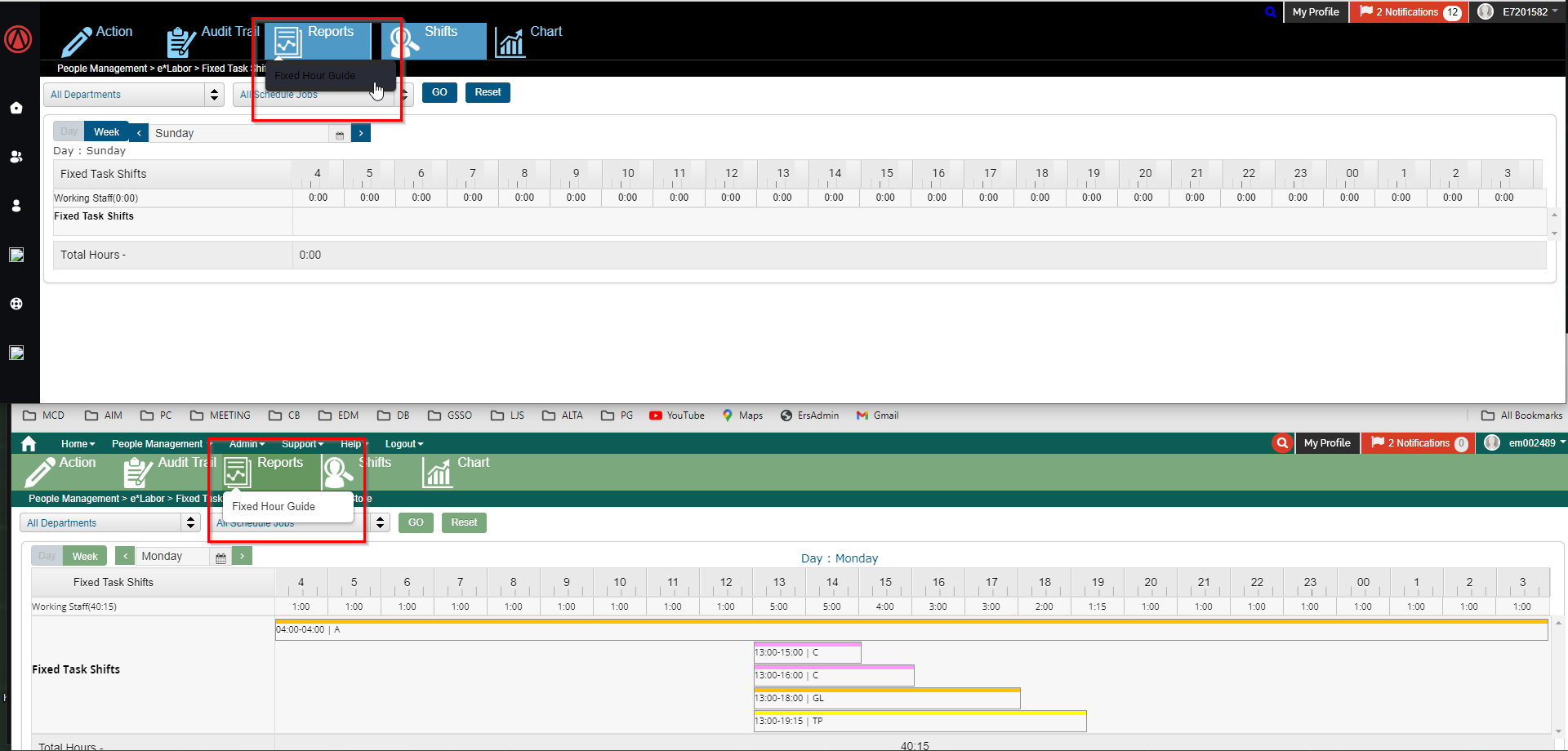Open calendar picker beside Sunday field

click(x=340, y=135)
